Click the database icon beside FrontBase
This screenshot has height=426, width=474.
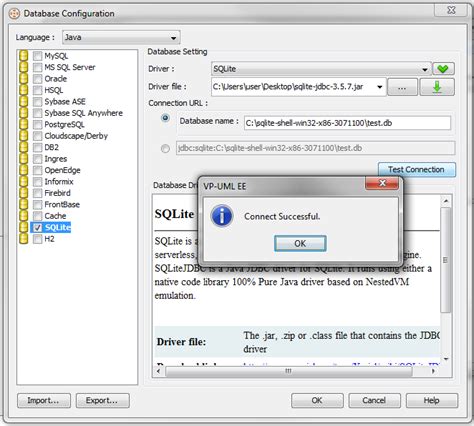coord(23,204)
